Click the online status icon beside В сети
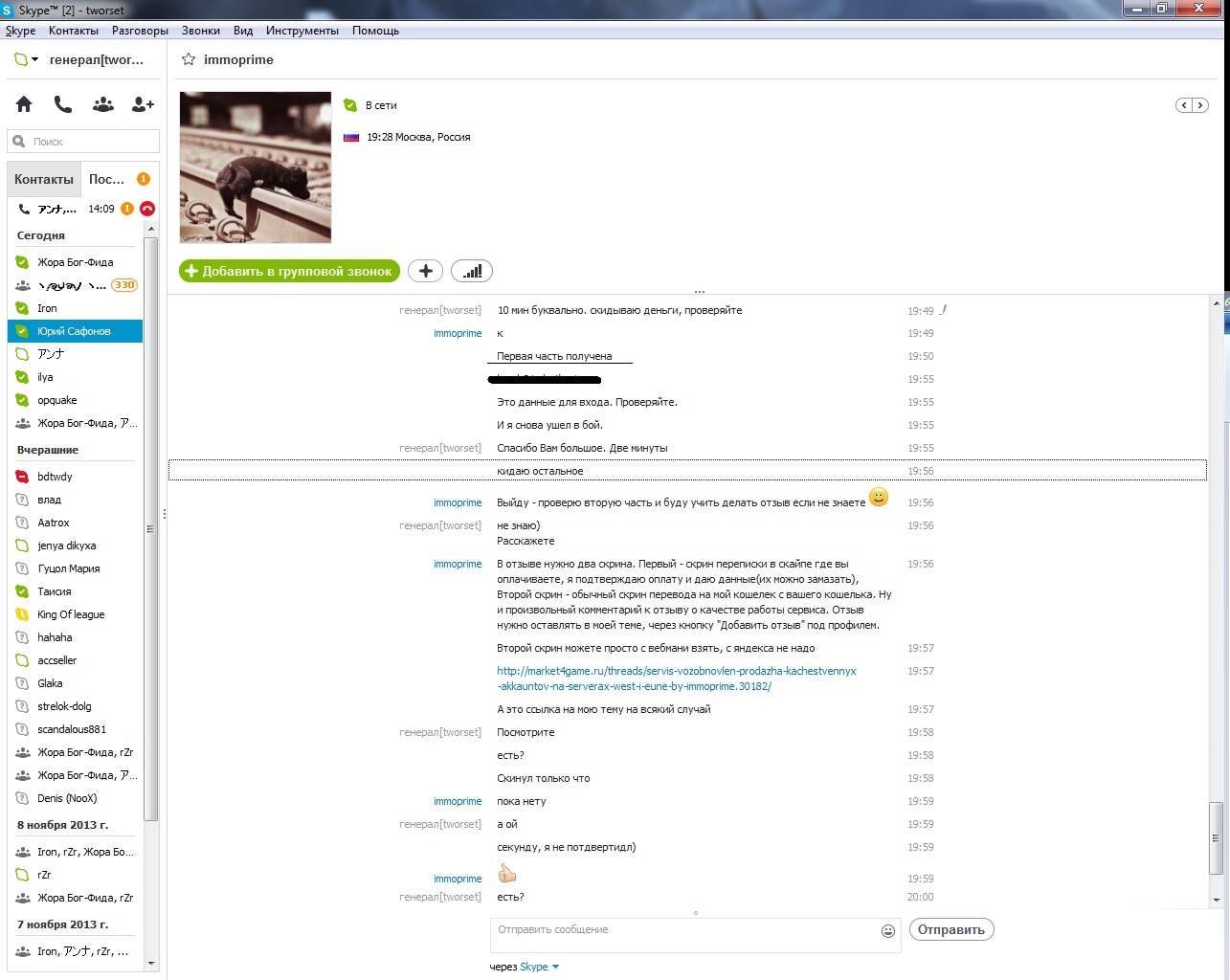 [x=350, y=104]
